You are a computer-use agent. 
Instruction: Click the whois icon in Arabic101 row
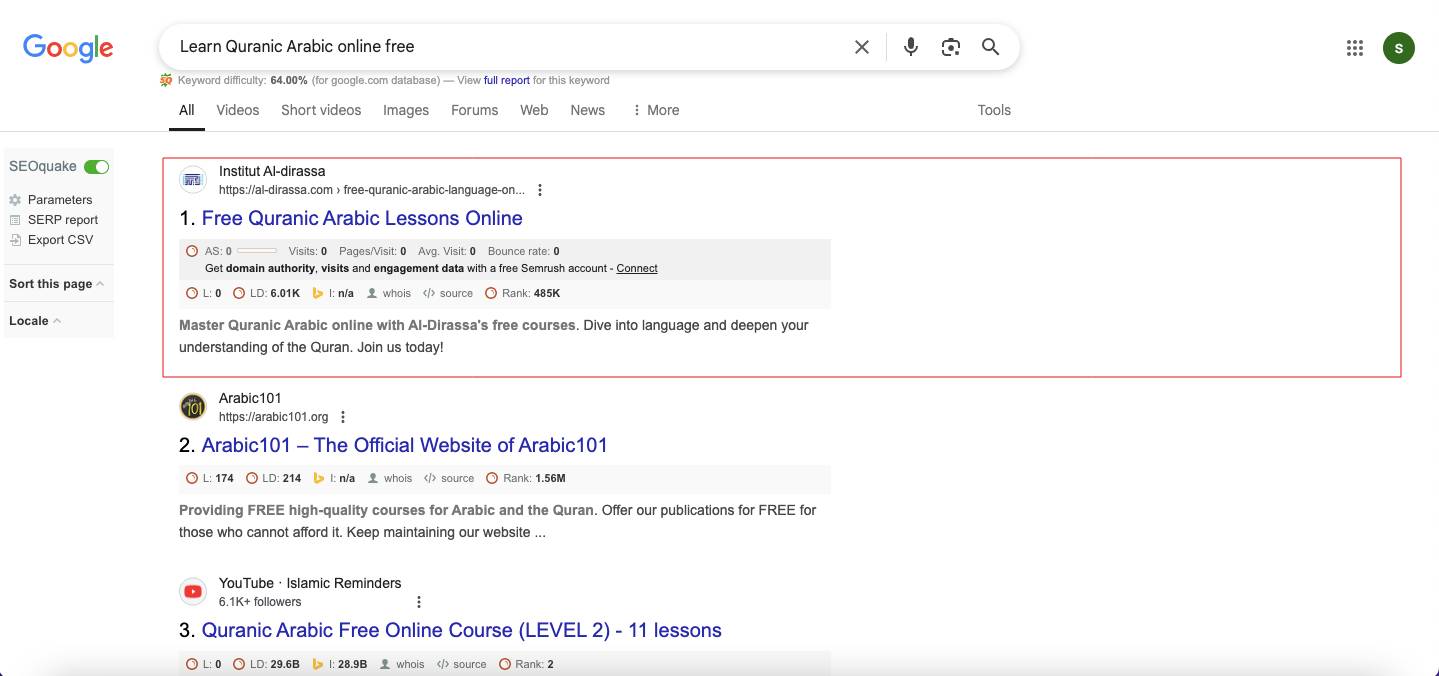pyautogui.click(x=373, y=478)
